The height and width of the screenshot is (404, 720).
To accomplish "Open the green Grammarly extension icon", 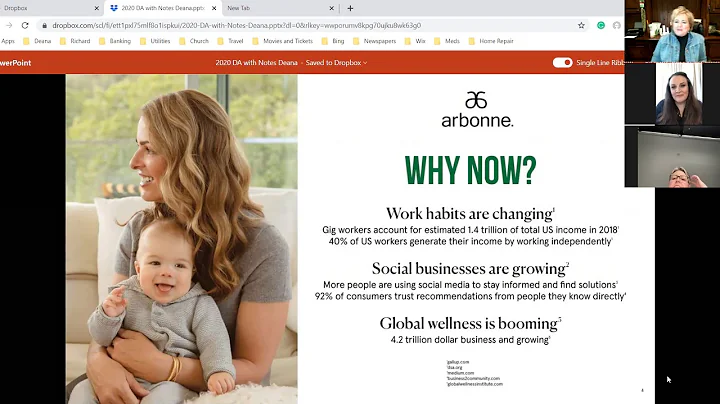I will pos(601,25).
